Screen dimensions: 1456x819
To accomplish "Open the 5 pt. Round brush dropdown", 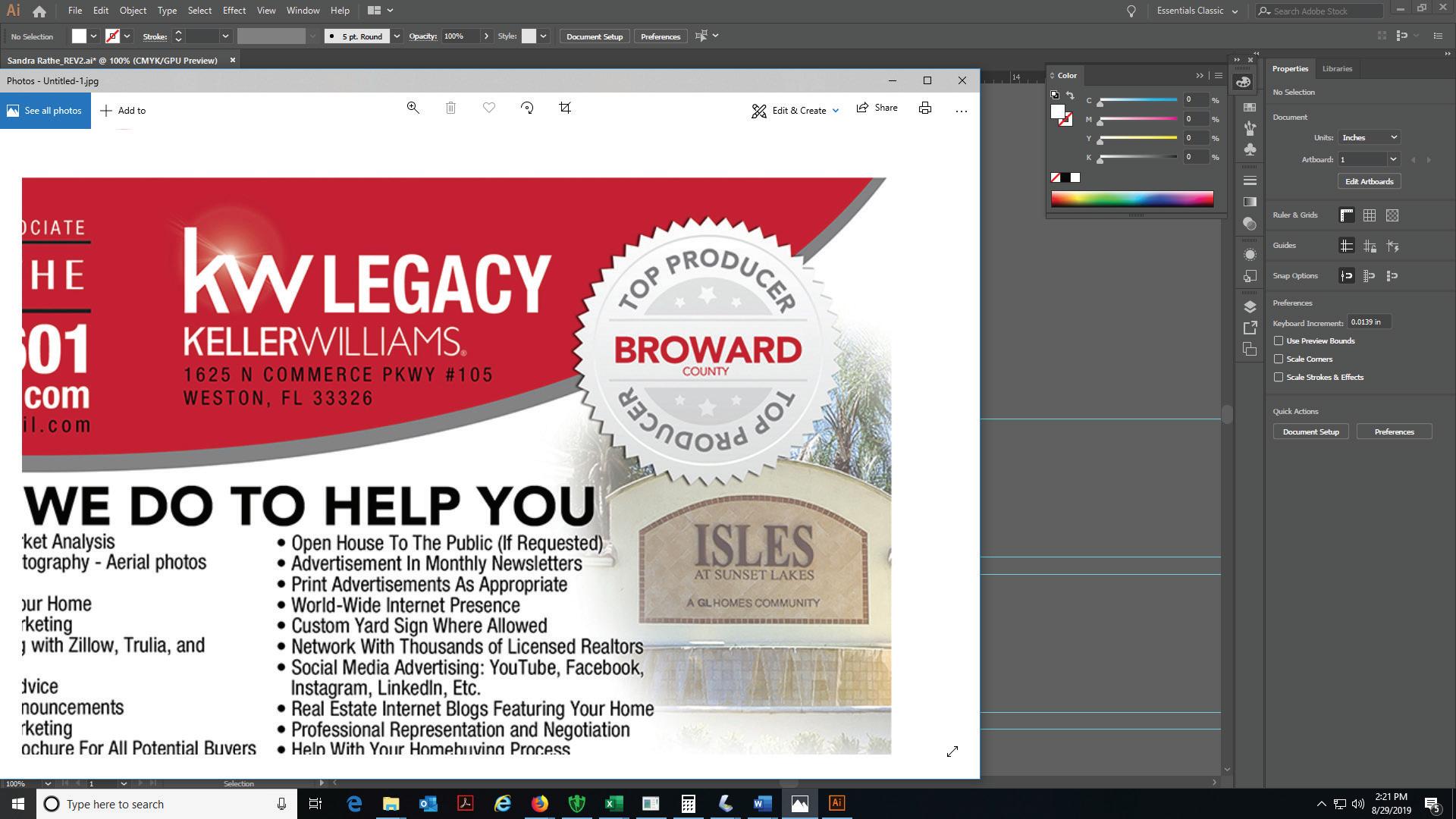I will pos(396,36).
